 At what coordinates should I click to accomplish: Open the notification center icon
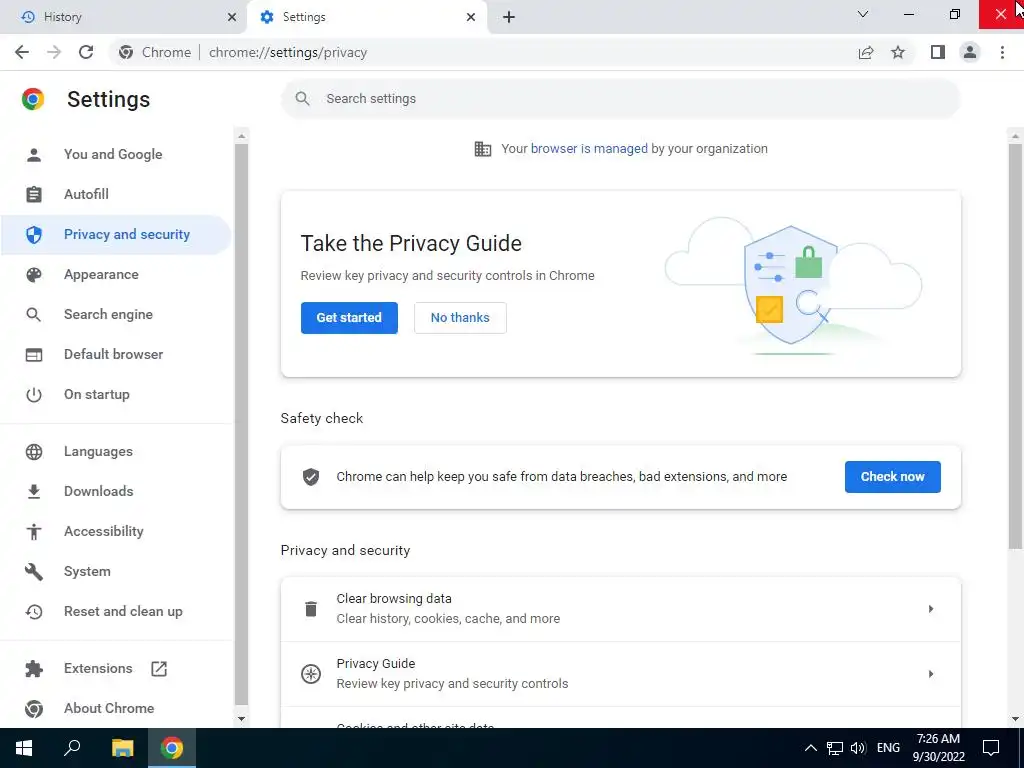pos(991,748)
